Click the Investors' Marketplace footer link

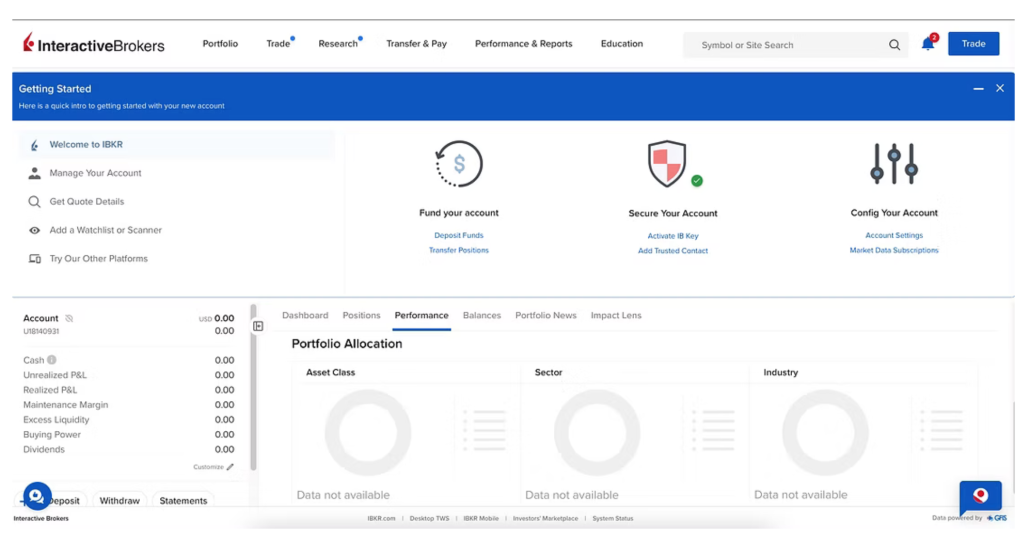(545, 518)
